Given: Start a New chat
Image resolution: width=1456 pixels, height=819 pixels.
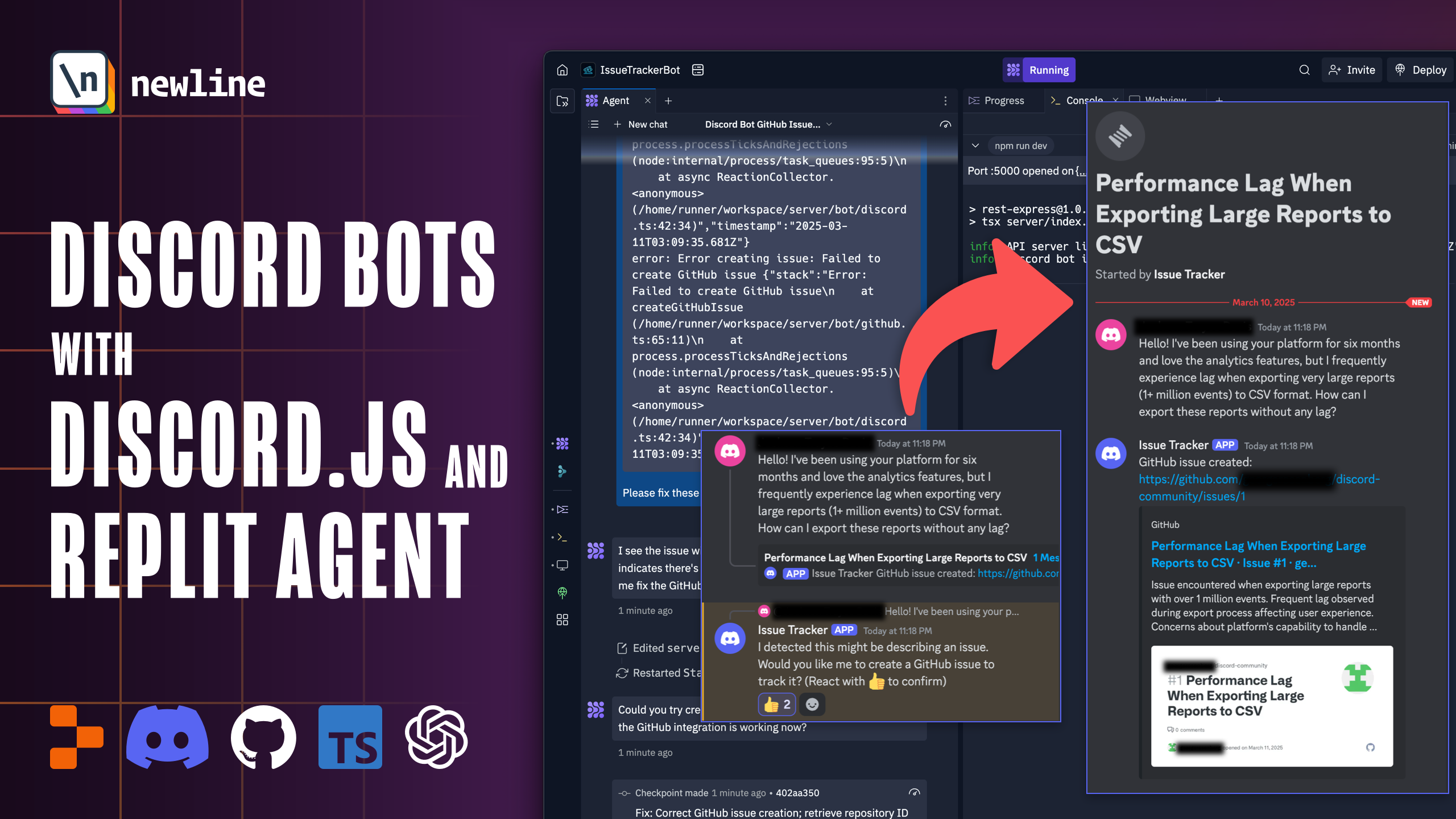Looking at the screenshot, I should point(640,124).
